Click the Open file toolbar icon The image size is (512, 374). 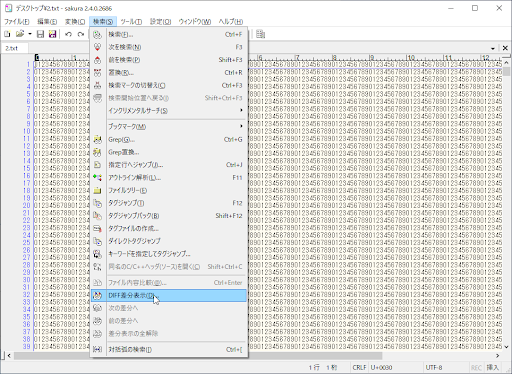click(20, 34)
